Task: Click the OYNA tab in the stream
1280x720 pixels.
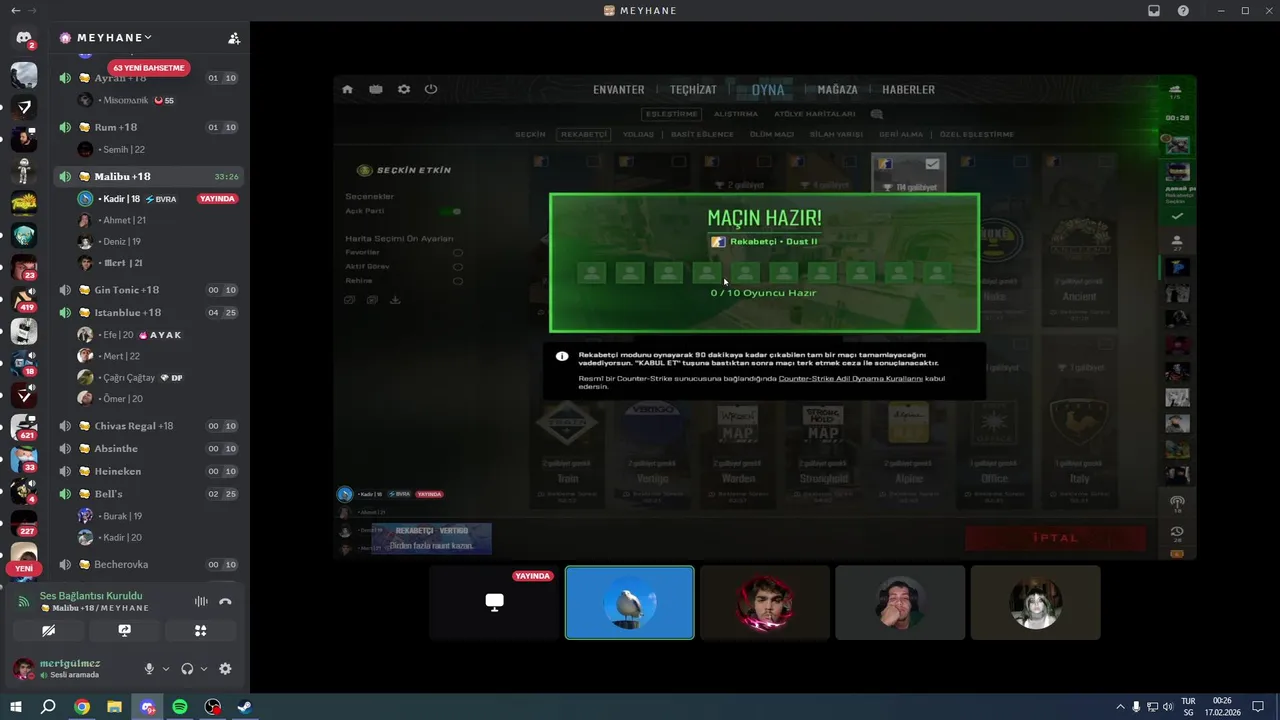Action: pos(768,90)
